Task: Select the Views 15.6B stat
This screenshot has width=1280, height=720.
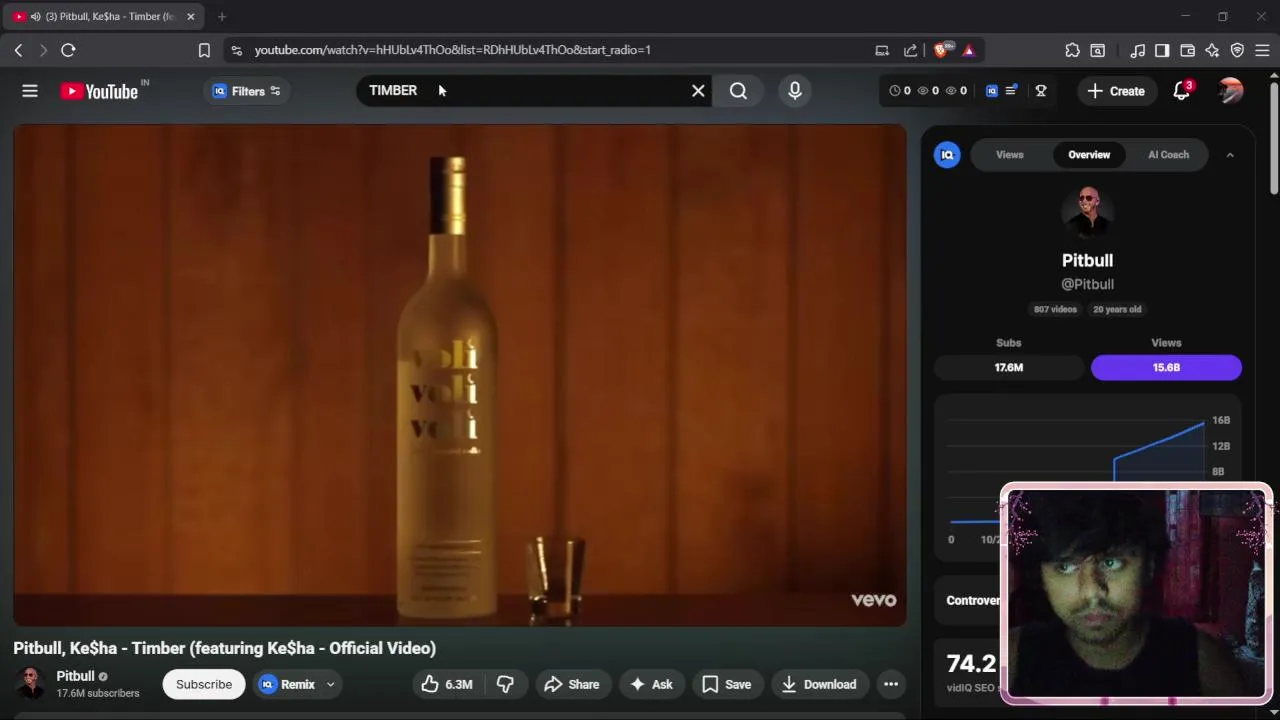Action: click(x=1166, y=367)
